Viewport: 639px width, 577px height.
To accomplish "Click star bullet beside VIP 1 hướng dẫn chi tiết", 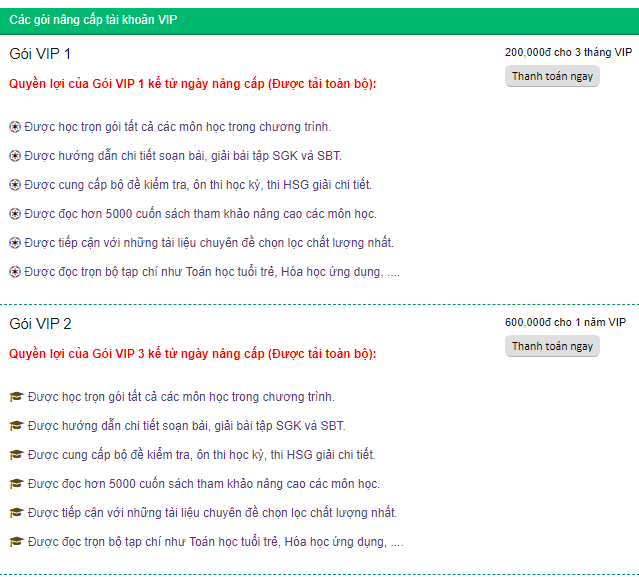I will [x=15, y=156].
